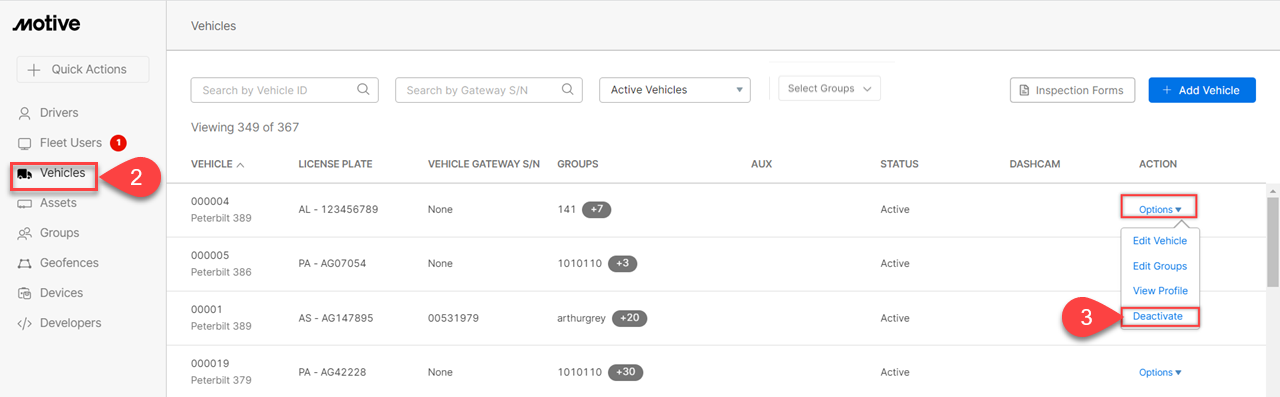Viewport: 1280px width, 397px height.
Task: Select Edit Vehicle from options menu
Action: [1160, 241]
